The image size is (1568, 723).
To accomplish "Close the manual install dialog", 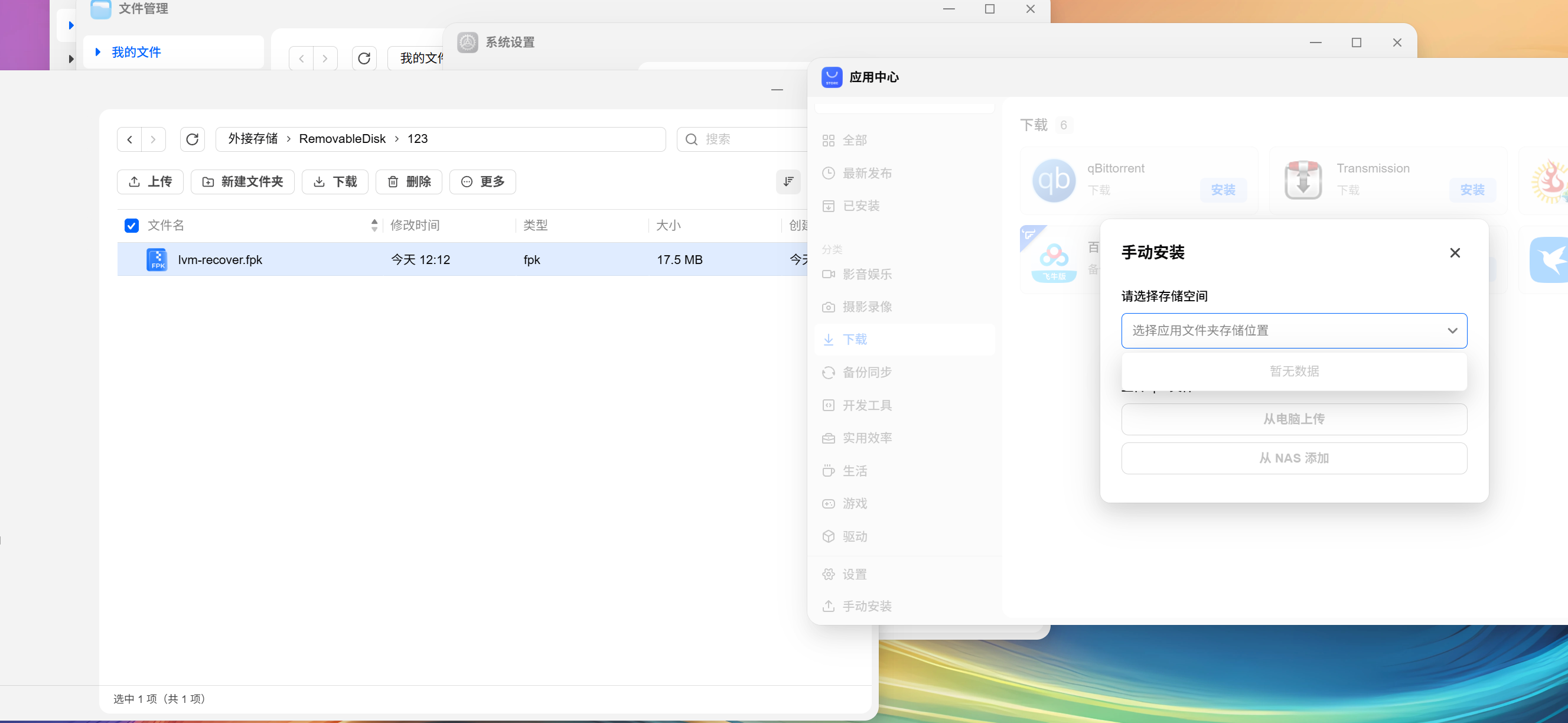I will (x=1455, y=253).
